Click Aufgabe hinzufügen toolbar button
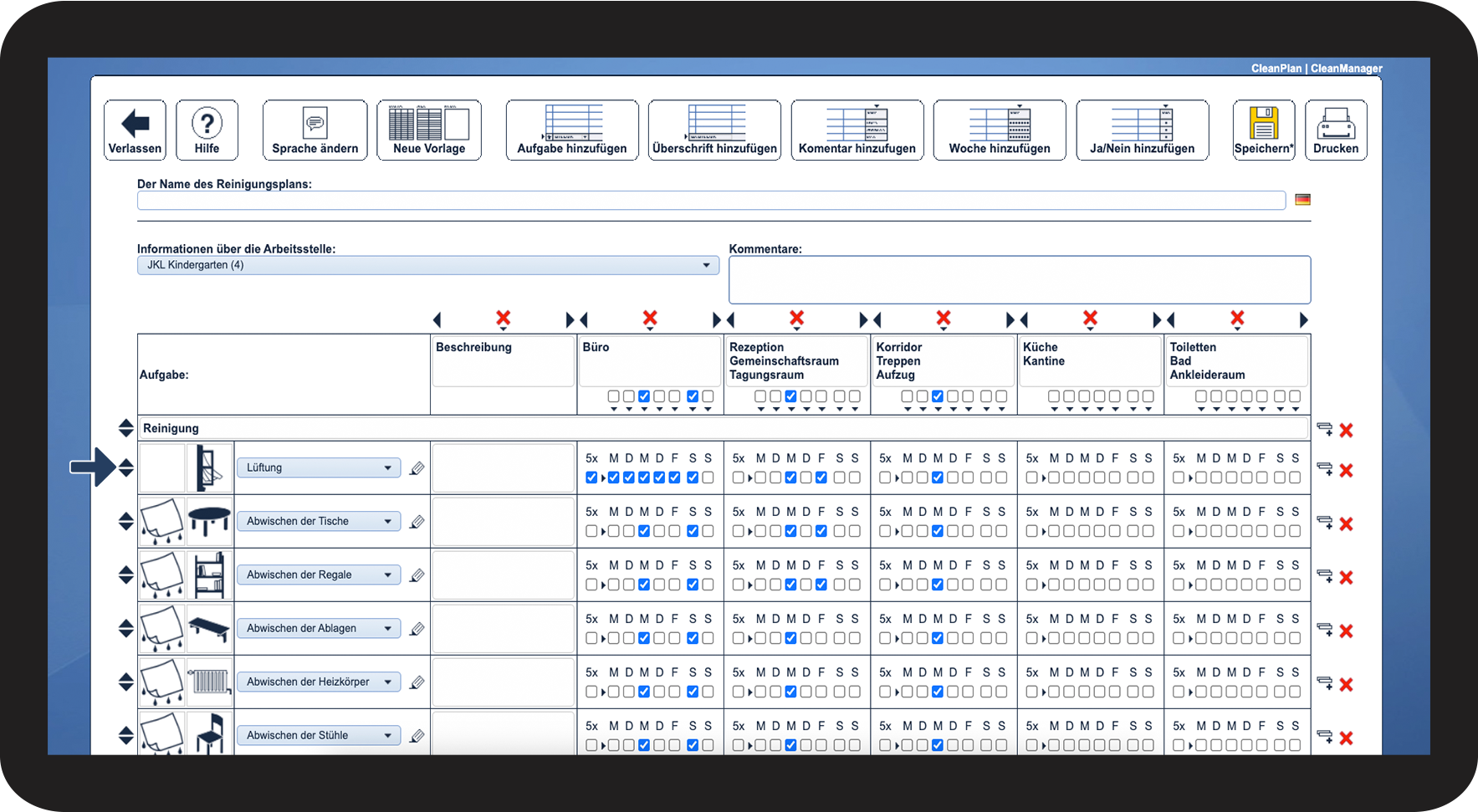Image resolution: width=1478 pixels, height=812 pixels. point(572,130)
